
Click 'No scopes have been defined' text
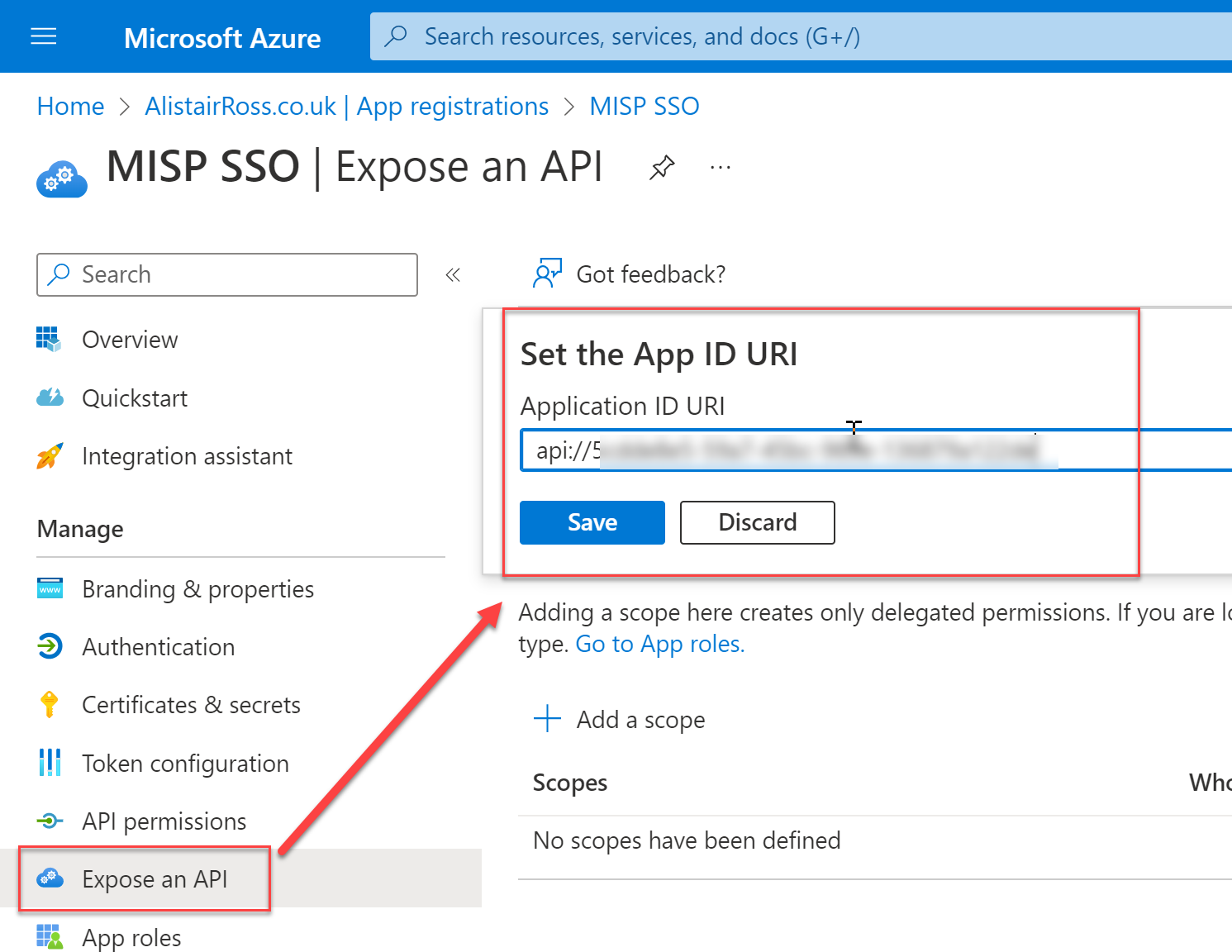(687, 840)
